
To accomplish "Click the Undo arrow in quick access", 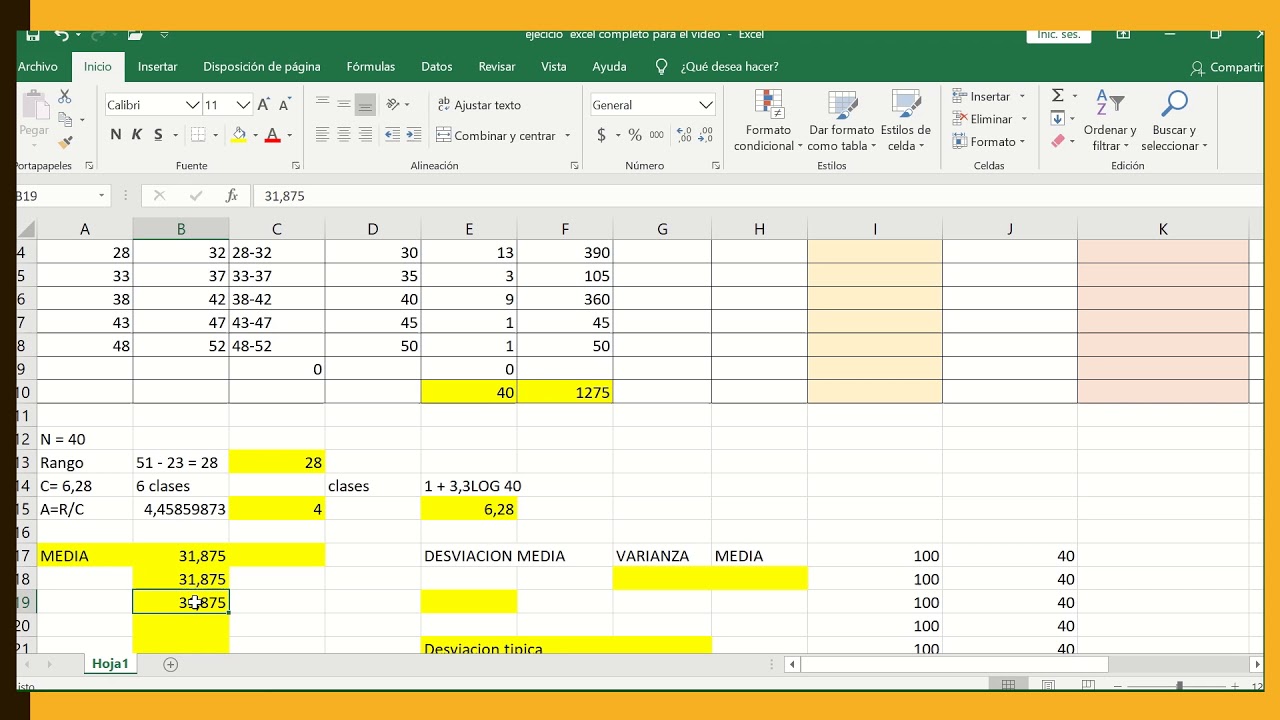I will click(62, 35).
